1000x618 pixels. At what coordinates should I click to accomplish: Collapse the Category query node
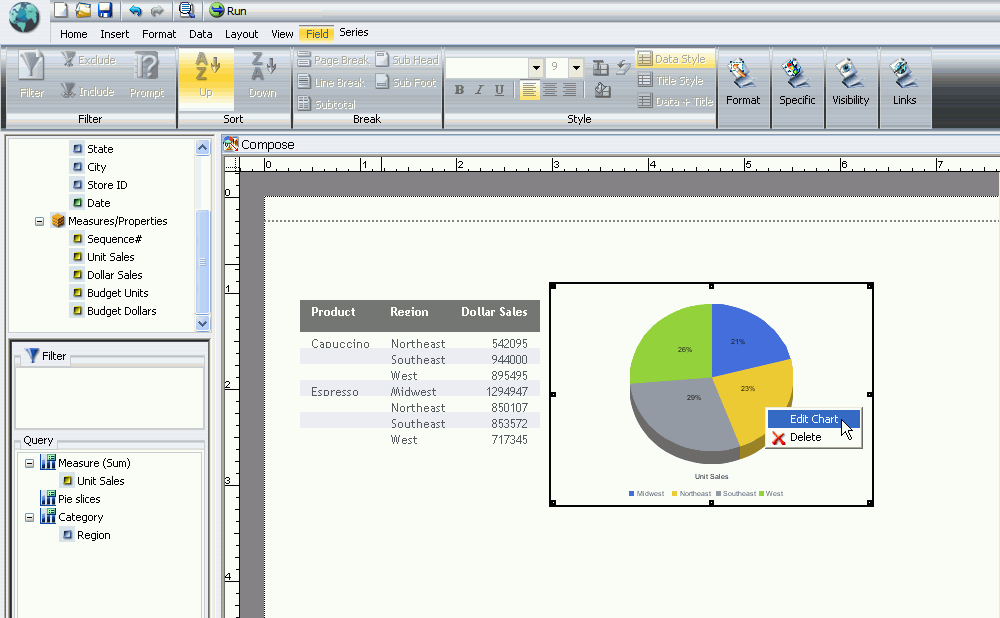point(29,517)
